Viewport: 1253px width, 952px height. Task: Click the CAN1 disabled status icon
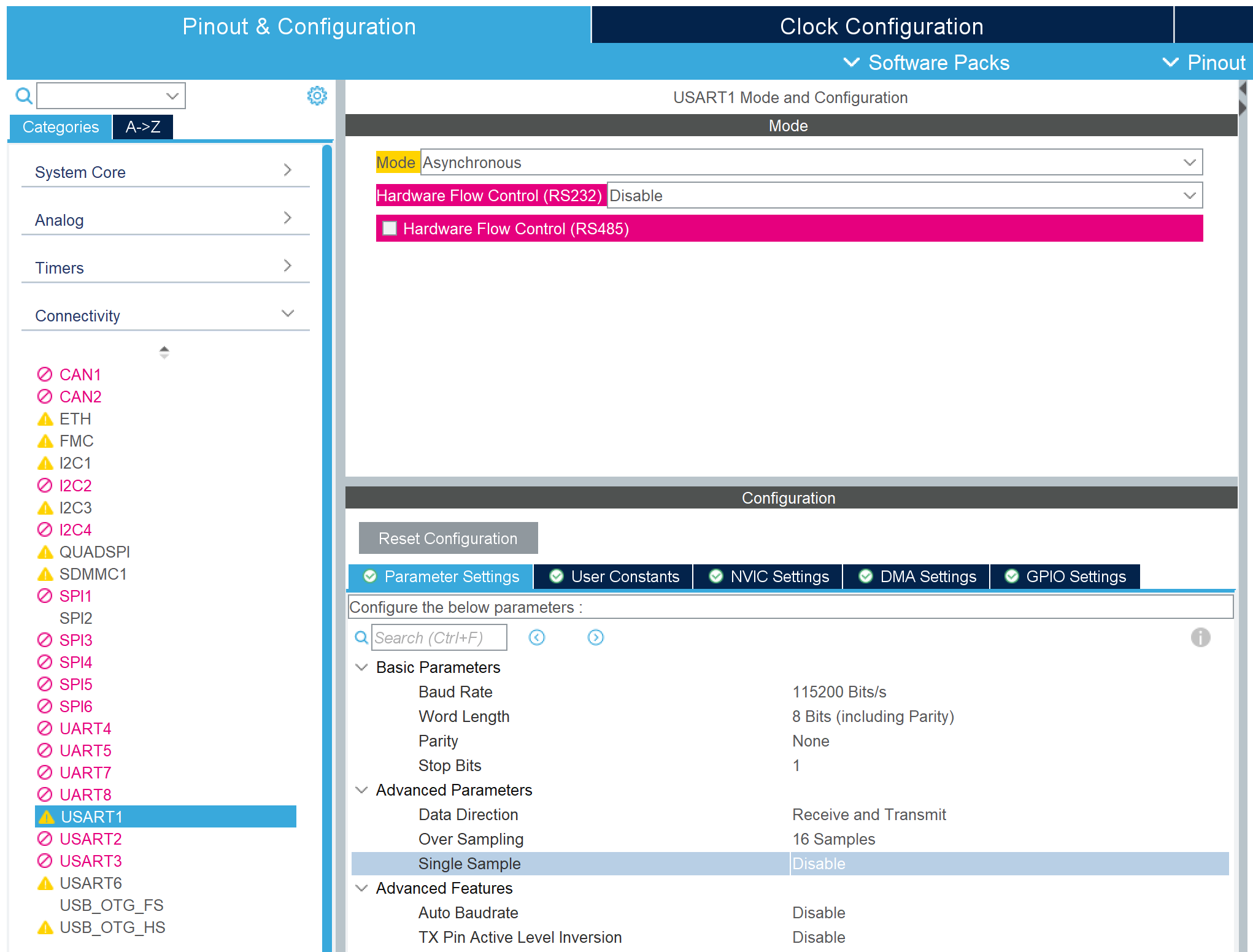pos(45,374)
